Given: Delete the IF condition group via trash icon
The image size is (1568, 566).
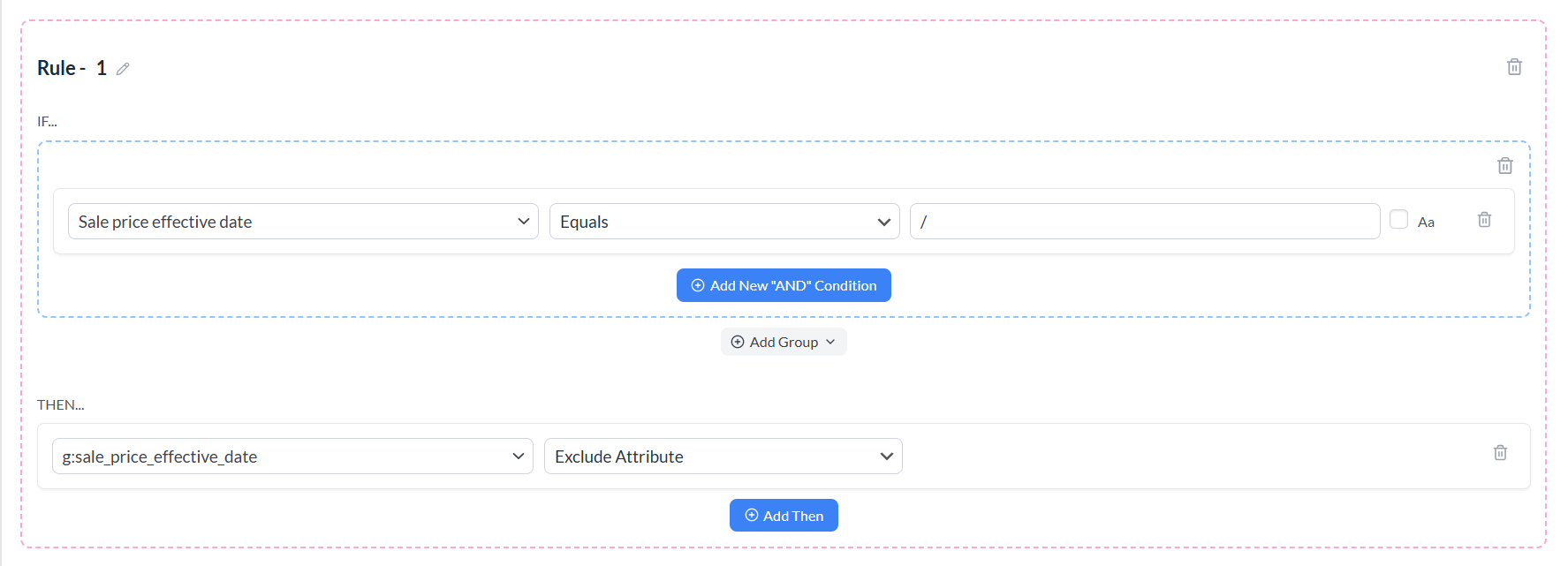Looking at the screenshot, I should coord(1505,166).
